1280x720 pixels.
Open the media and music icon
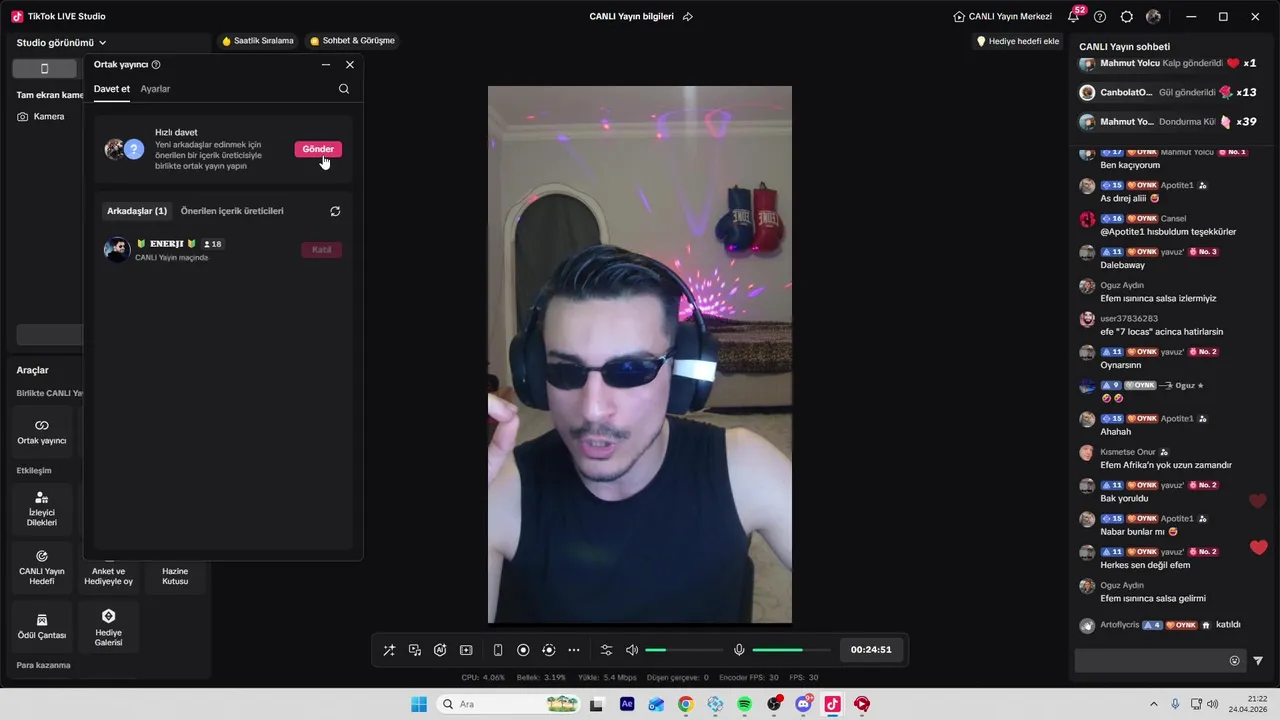[415, 650]
